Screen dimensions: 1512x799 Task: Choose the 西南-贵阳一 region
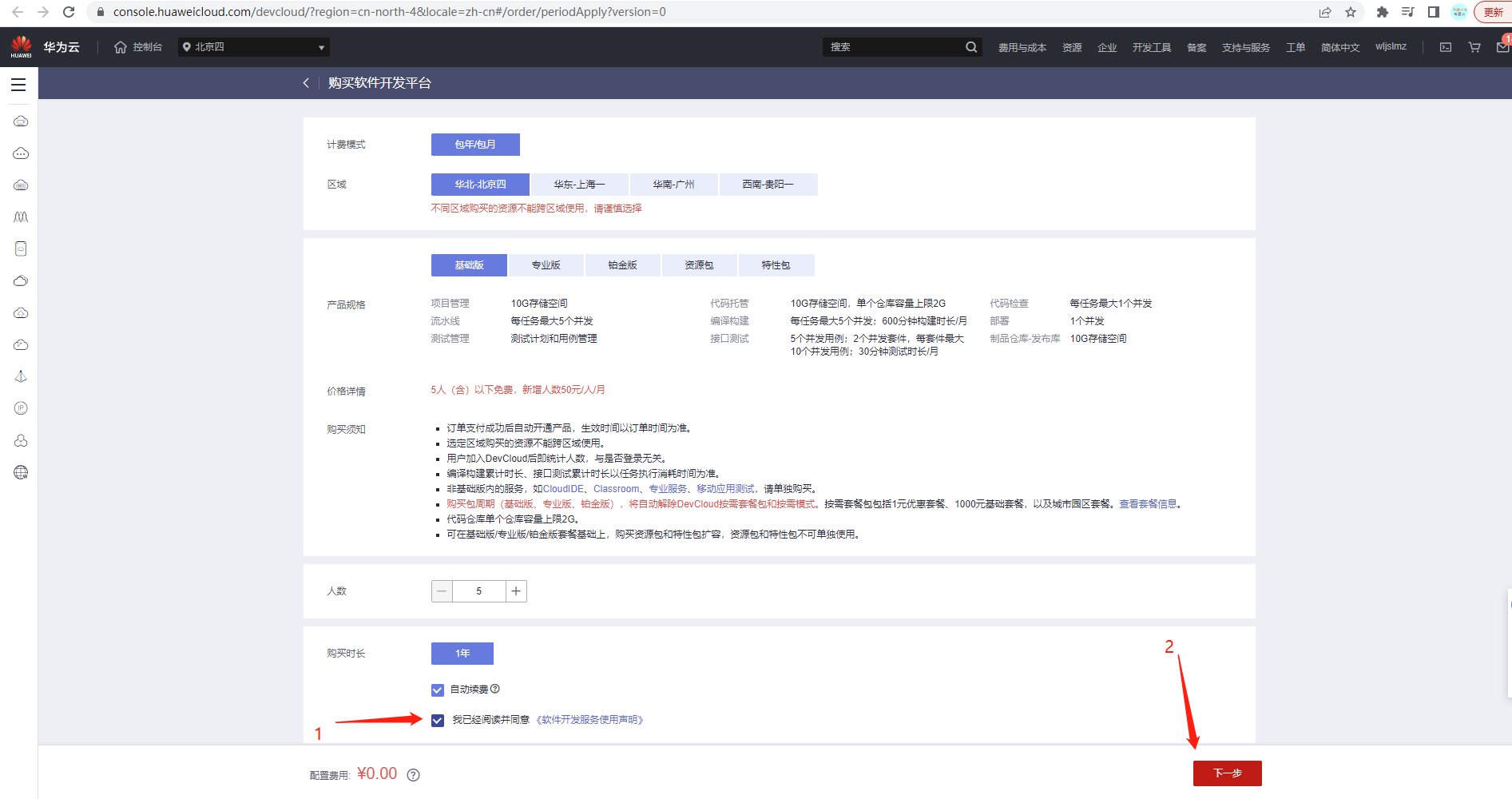coord(768,185)
